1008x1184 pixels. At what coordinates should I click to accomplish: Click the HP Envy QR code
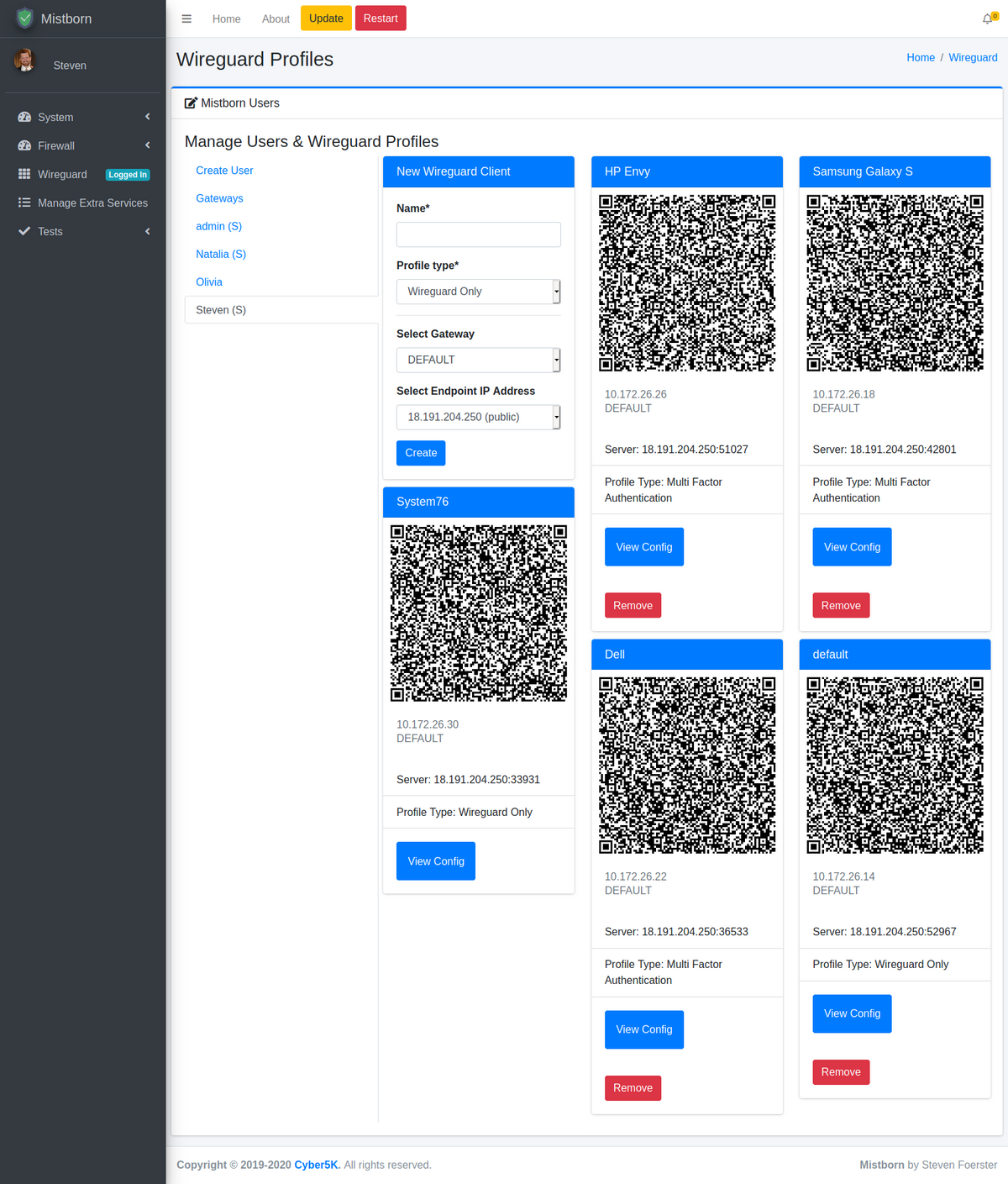(x=687, y=283)
